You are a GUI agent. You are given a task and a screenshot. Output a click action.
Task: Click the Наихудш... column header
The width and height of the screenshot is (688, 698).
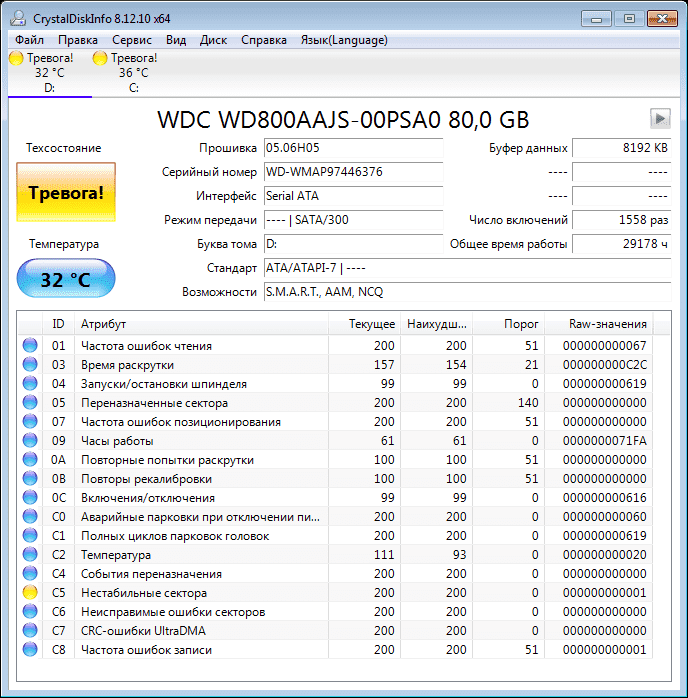(x=437, y=324)
